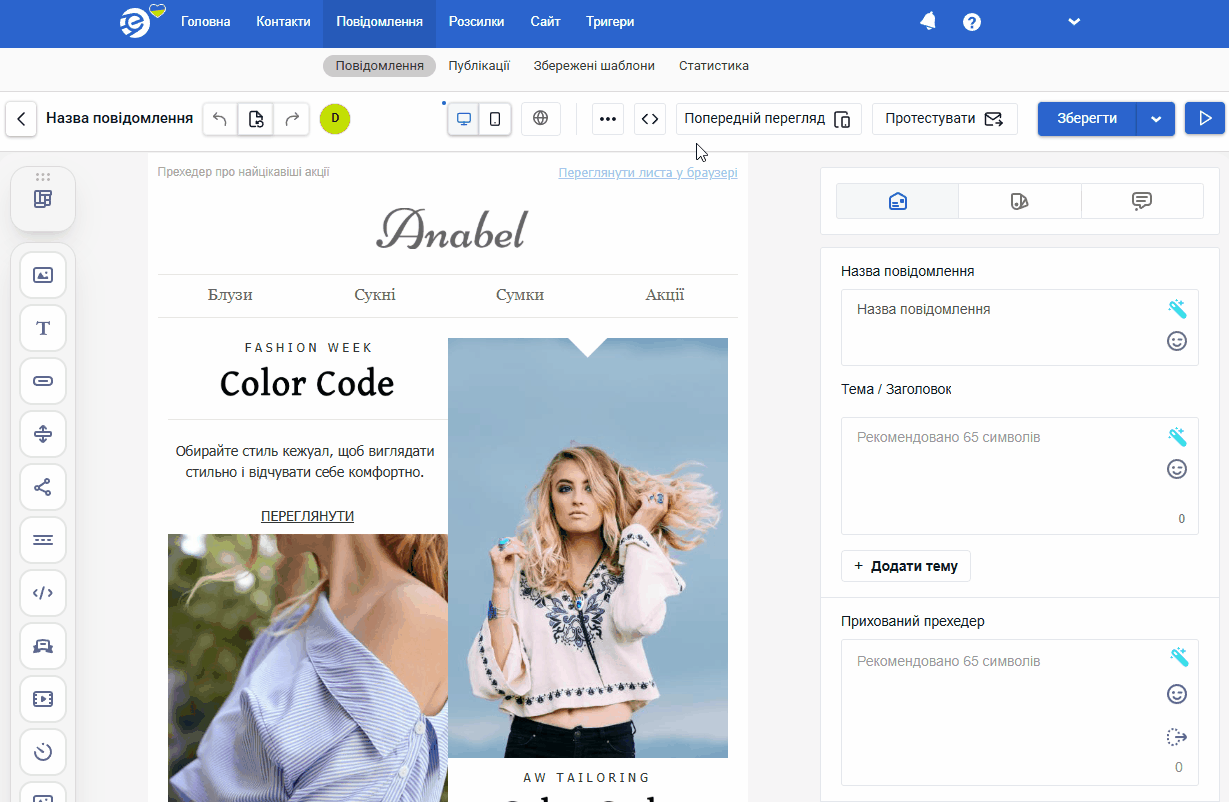Viewport: 1229px width, 802px height.
Task: Open the Головна menu
Action: coord(206,22)
